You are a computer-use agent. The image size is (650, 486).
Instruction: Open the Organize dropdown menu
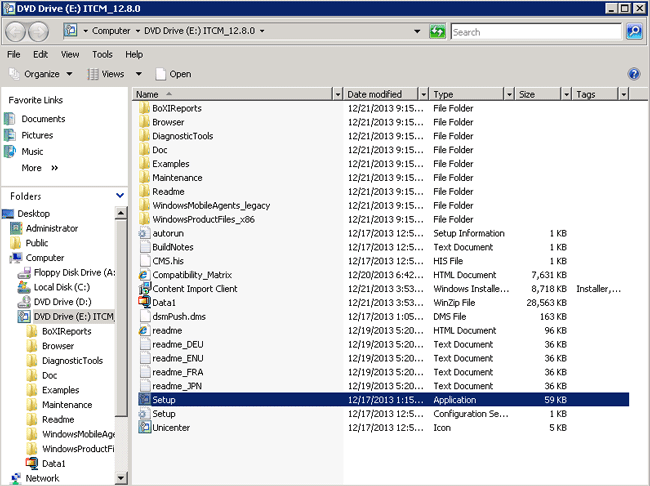click(x=41, y=74)
